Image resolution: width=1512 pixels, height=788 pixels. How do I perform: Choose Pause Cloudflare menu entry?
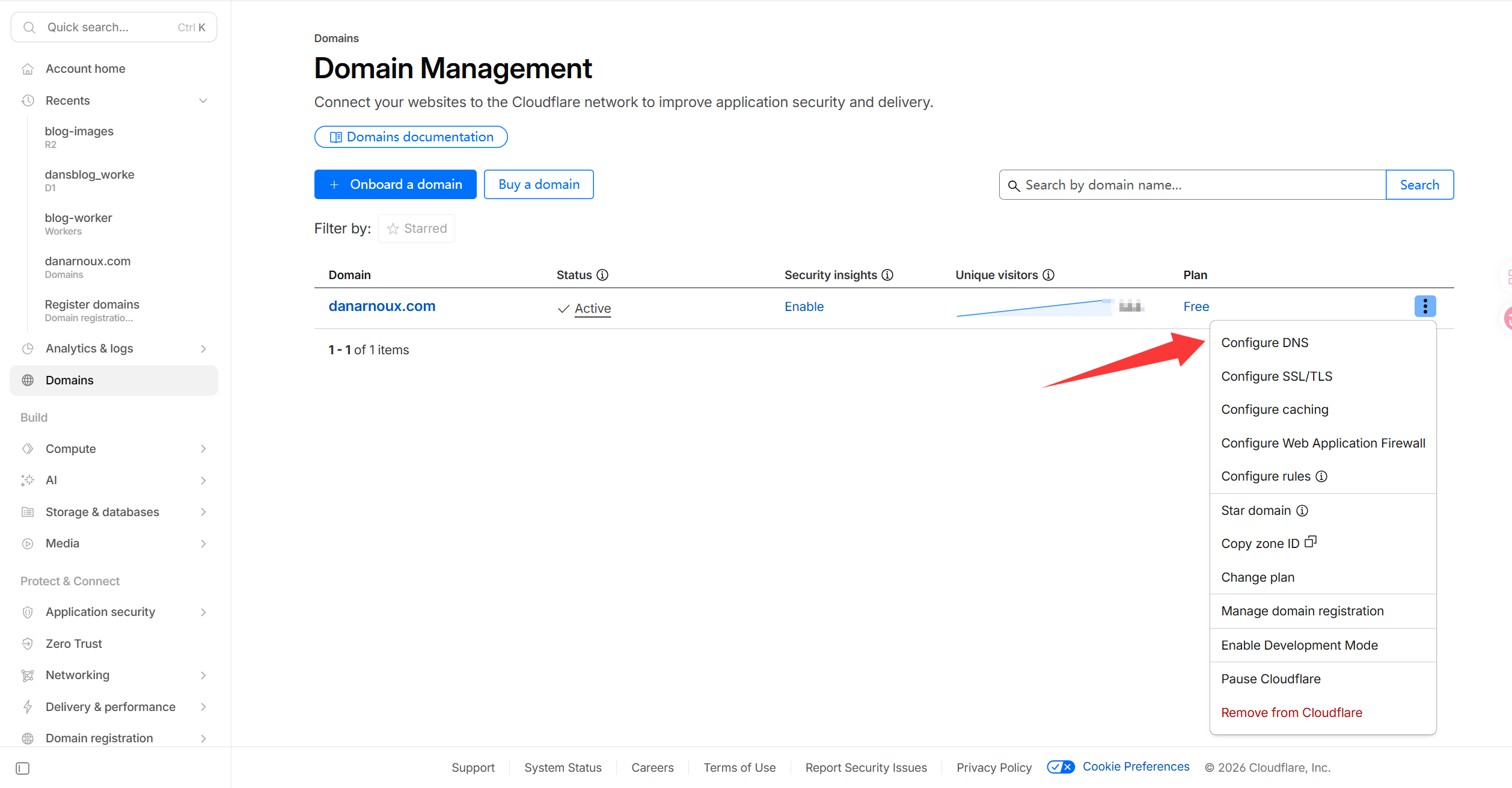pos(1270,679)
